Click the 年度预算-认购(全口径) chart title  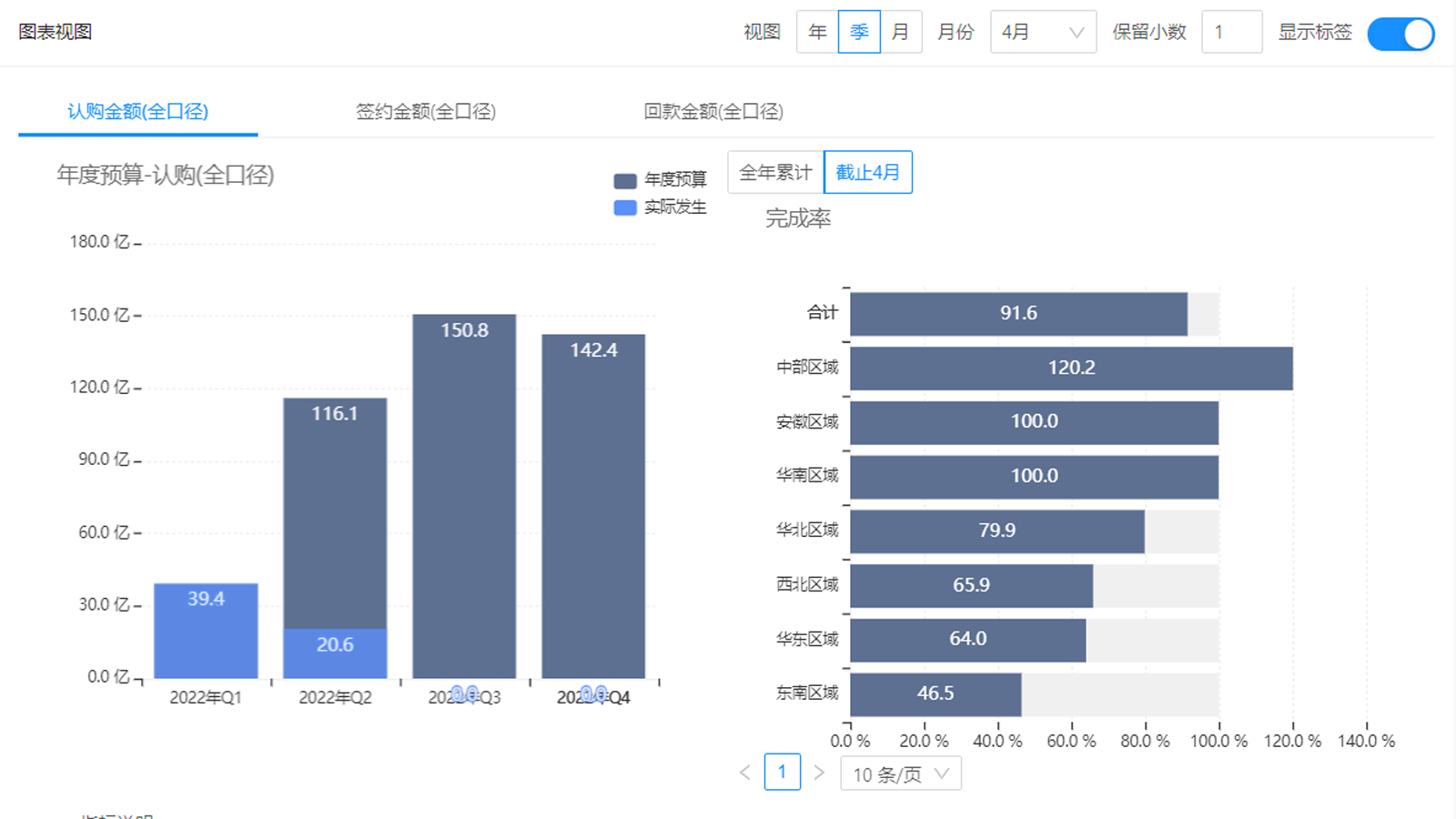tap(166, 175)
